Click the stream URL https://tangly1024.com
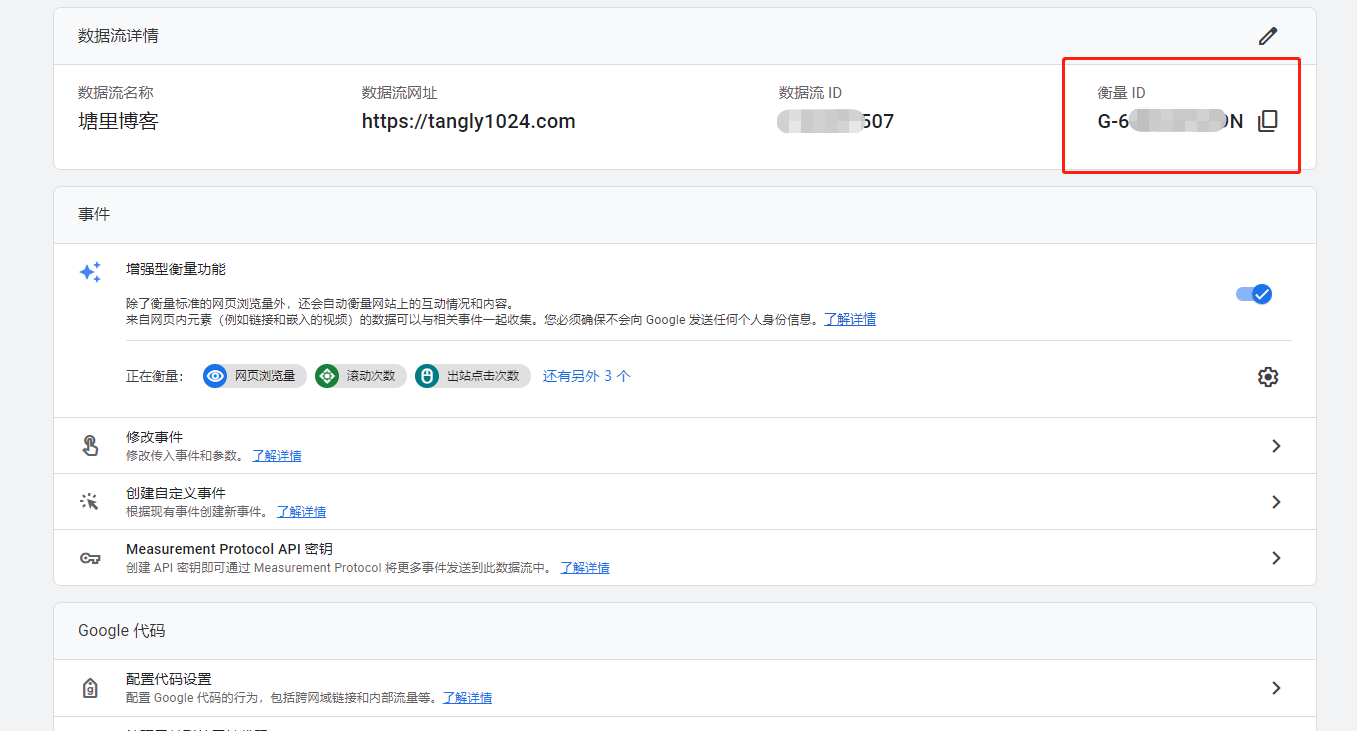The image size is (1357, 731). pos(469,122)
